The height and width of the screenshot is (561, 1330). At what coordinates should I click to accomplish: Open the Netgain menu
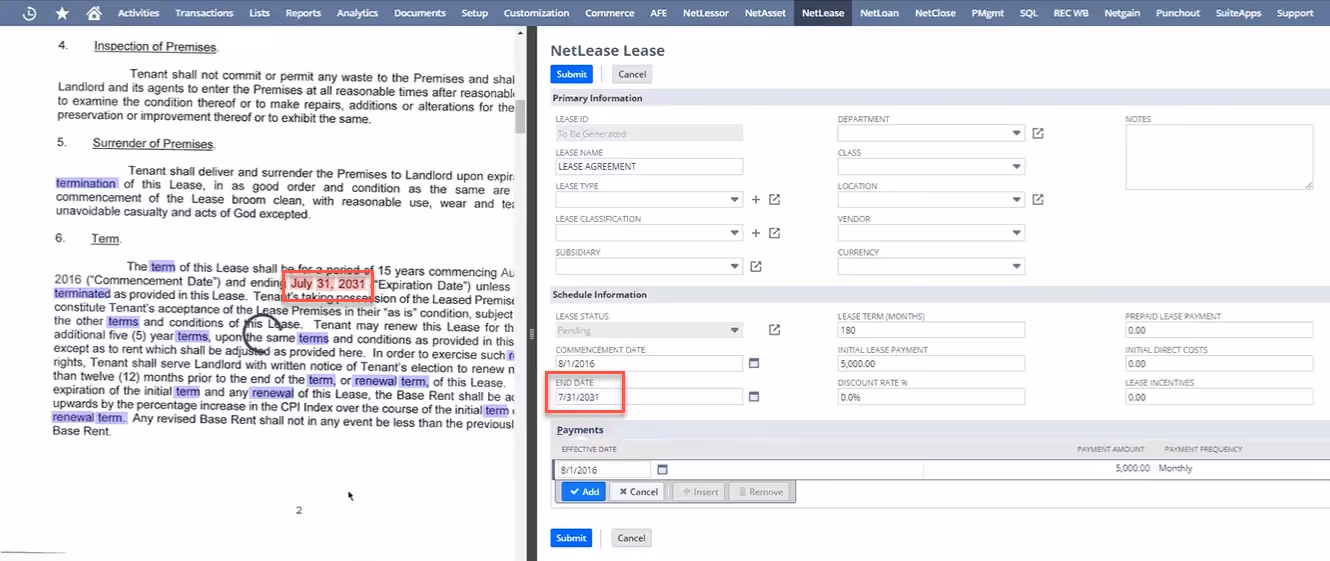point(1121,13)
